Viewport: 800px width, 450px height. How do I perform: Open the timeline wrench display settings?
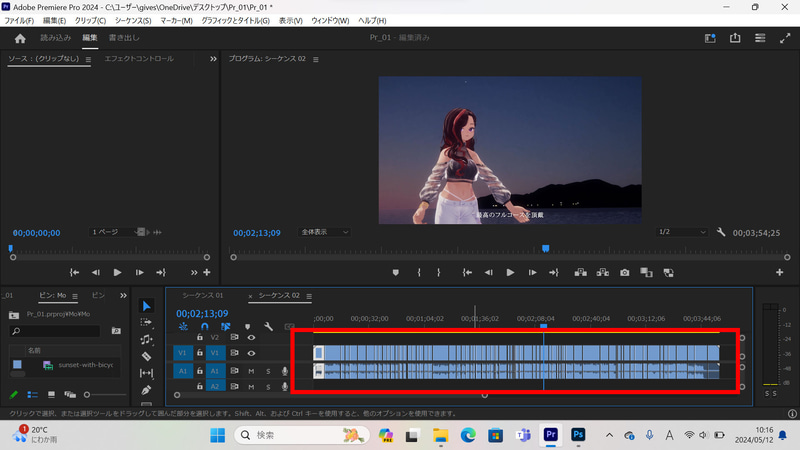point(267,326)
